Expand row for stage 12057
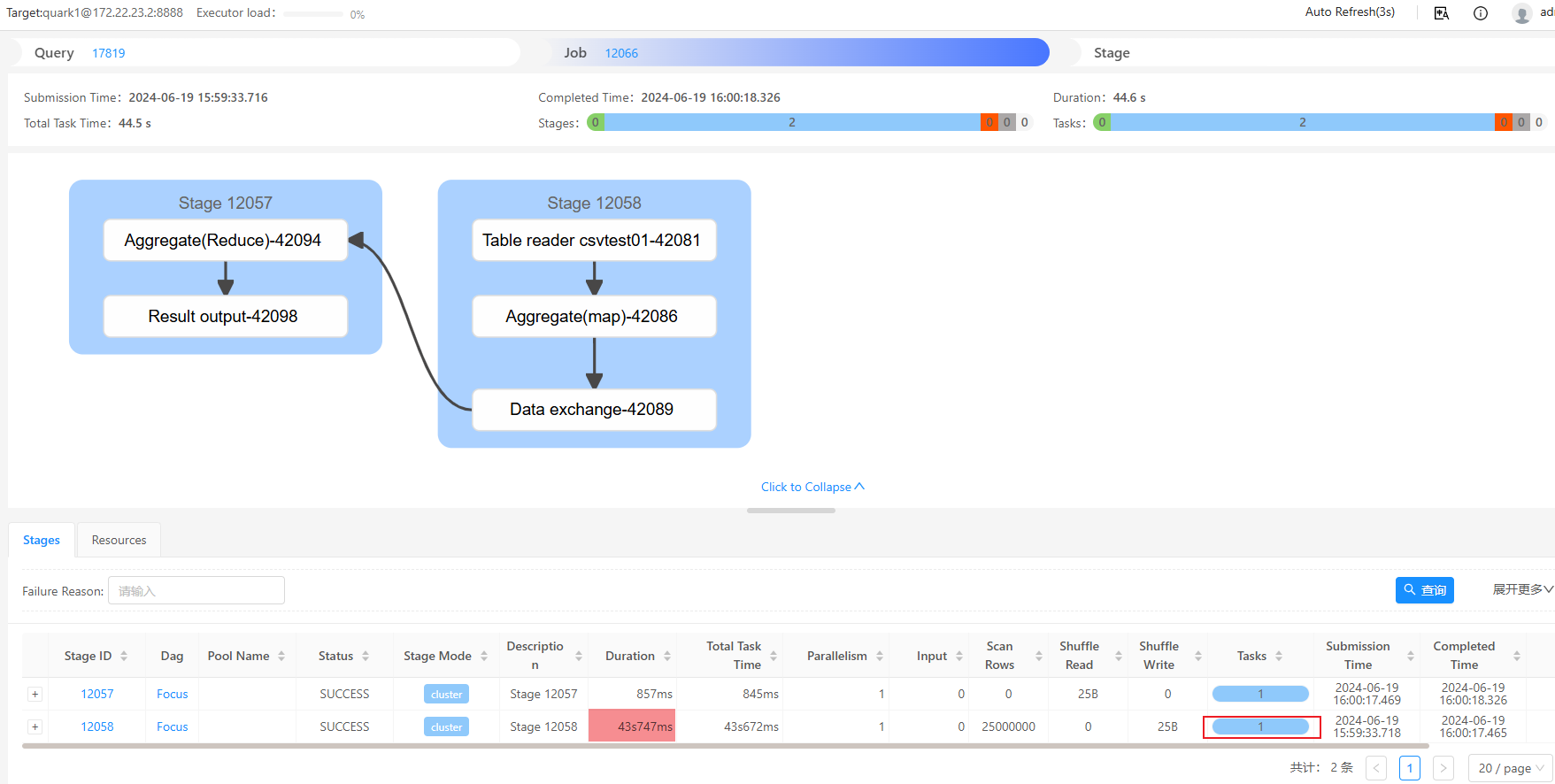The height and width of the screenshot is (784, 1555). (35, 695)
